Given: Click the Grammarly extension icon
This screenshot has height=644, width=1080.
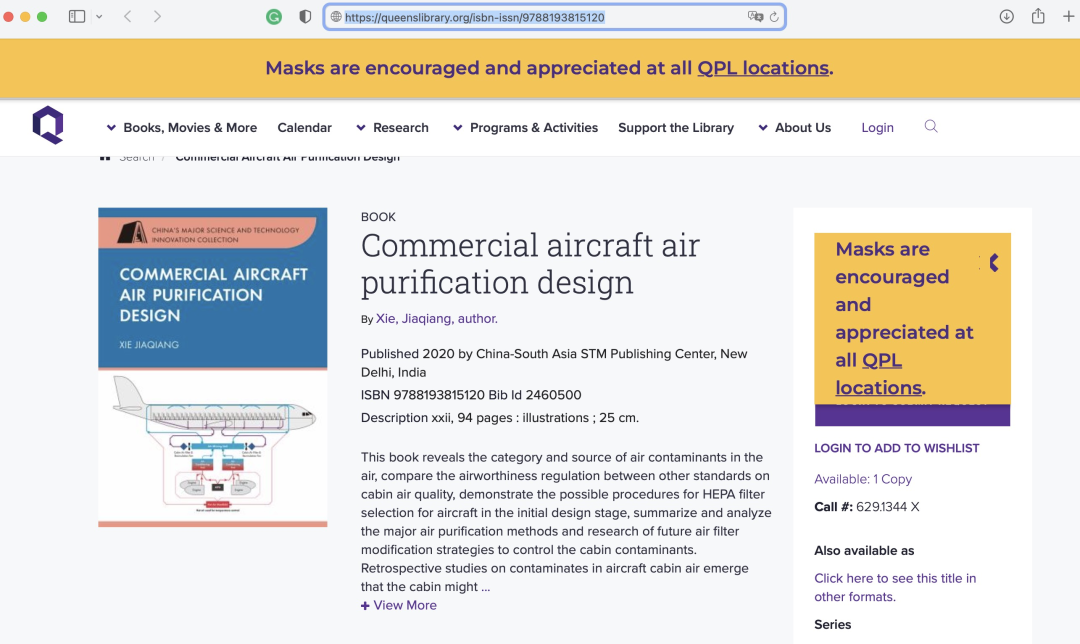Looking at the screenshot, I should 274,17.
